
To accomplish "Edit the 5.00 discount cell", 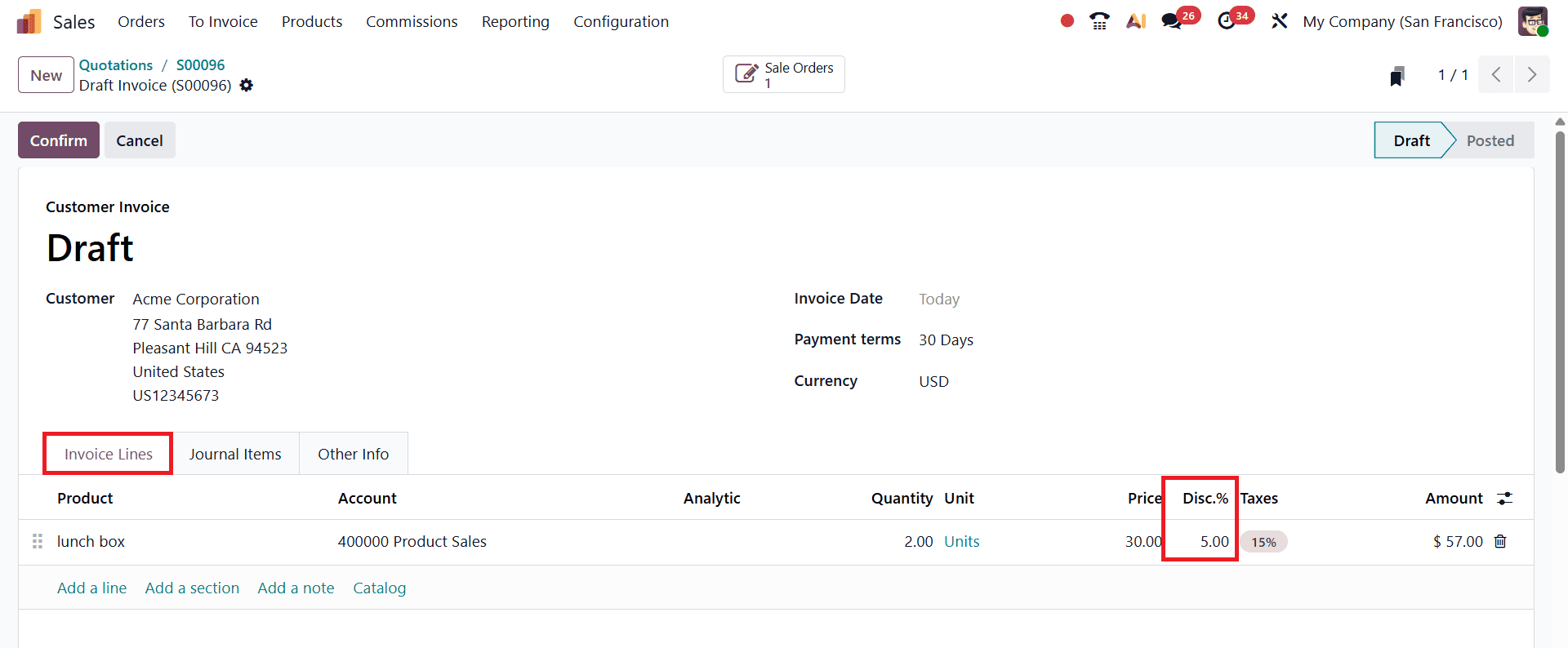I will pos(1214,541).
